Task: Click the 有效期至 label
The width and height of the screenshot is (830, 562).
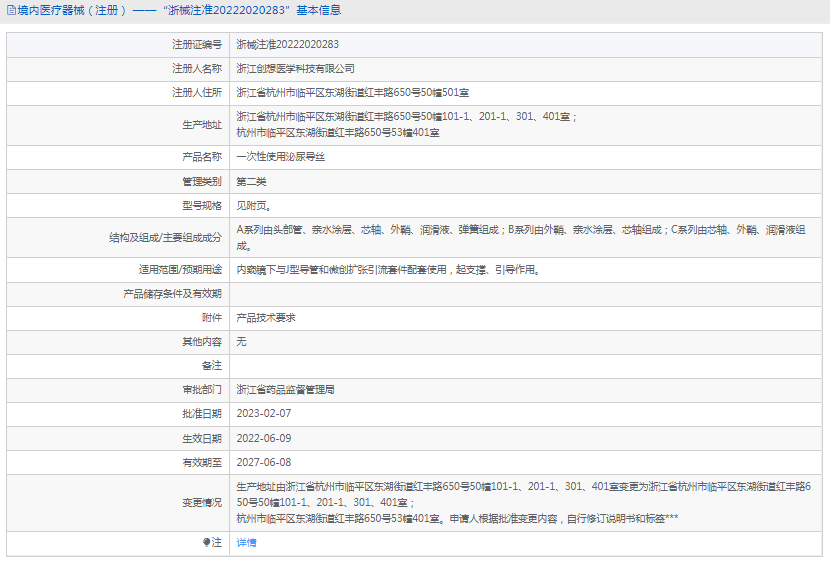Action: tap(202, 463)
